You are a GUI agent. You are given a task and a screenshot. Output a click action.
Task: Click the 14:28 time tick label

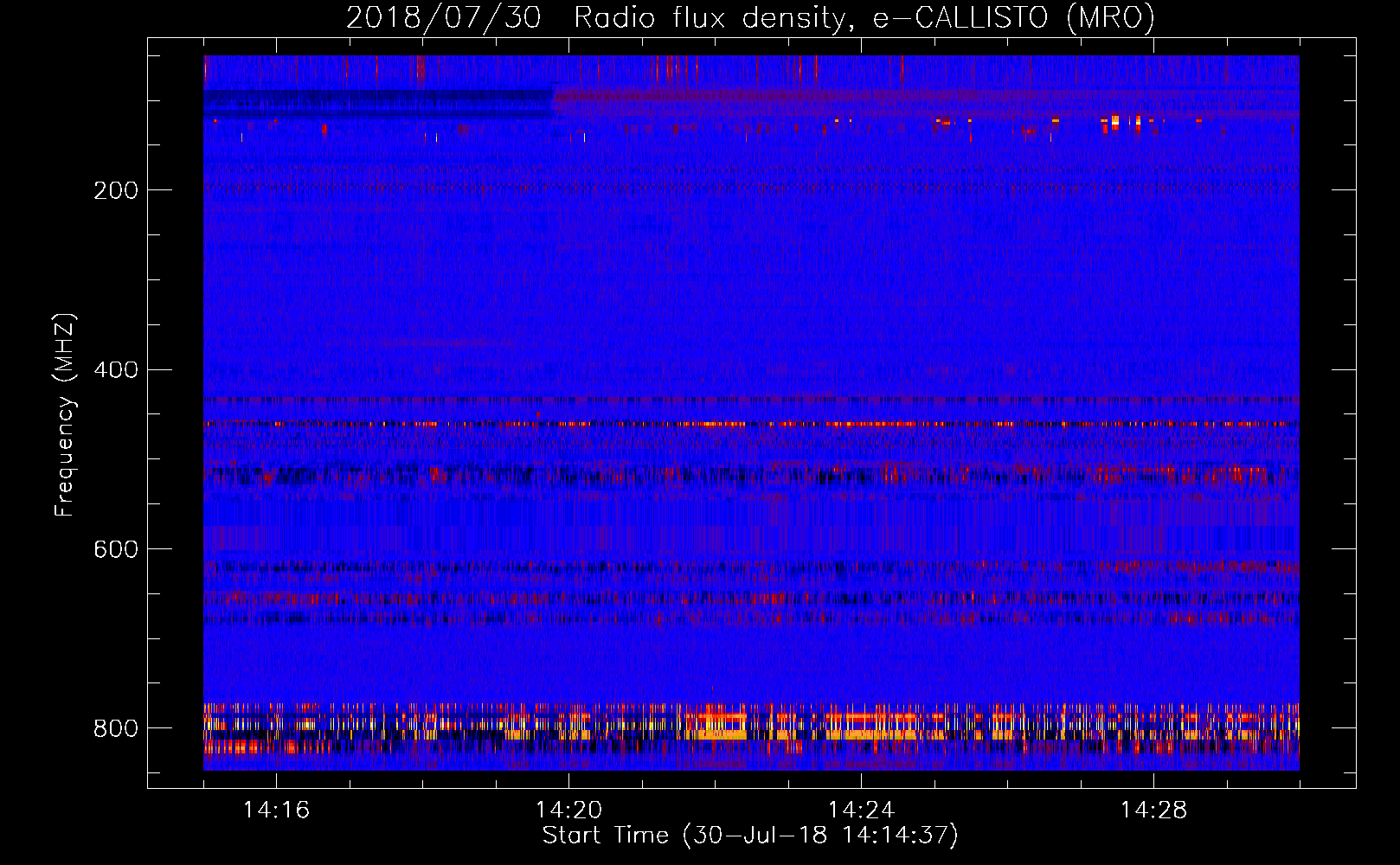tap(1153, 810)
